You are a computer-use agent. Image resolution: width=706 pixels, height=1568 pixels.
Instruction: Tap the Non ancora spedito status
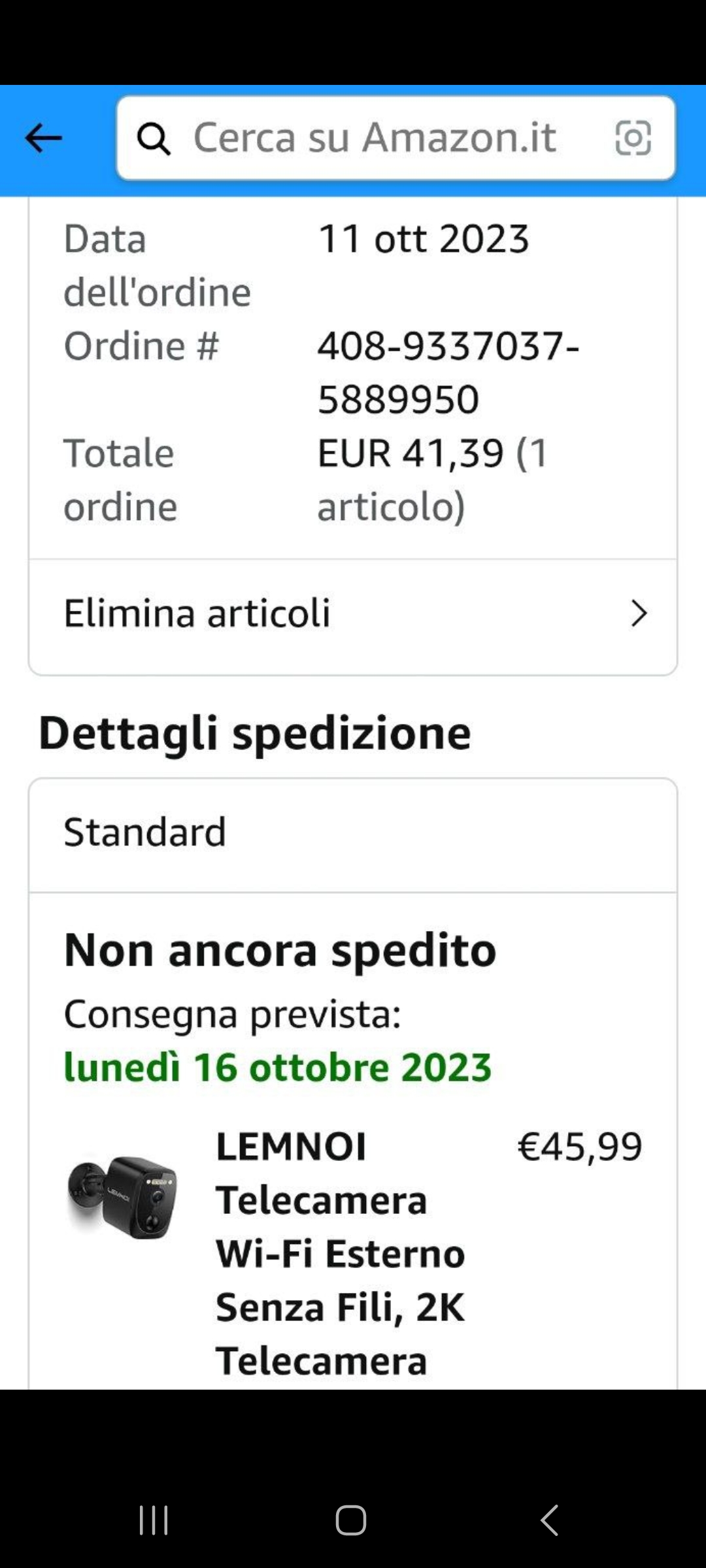tap(280, 949)
